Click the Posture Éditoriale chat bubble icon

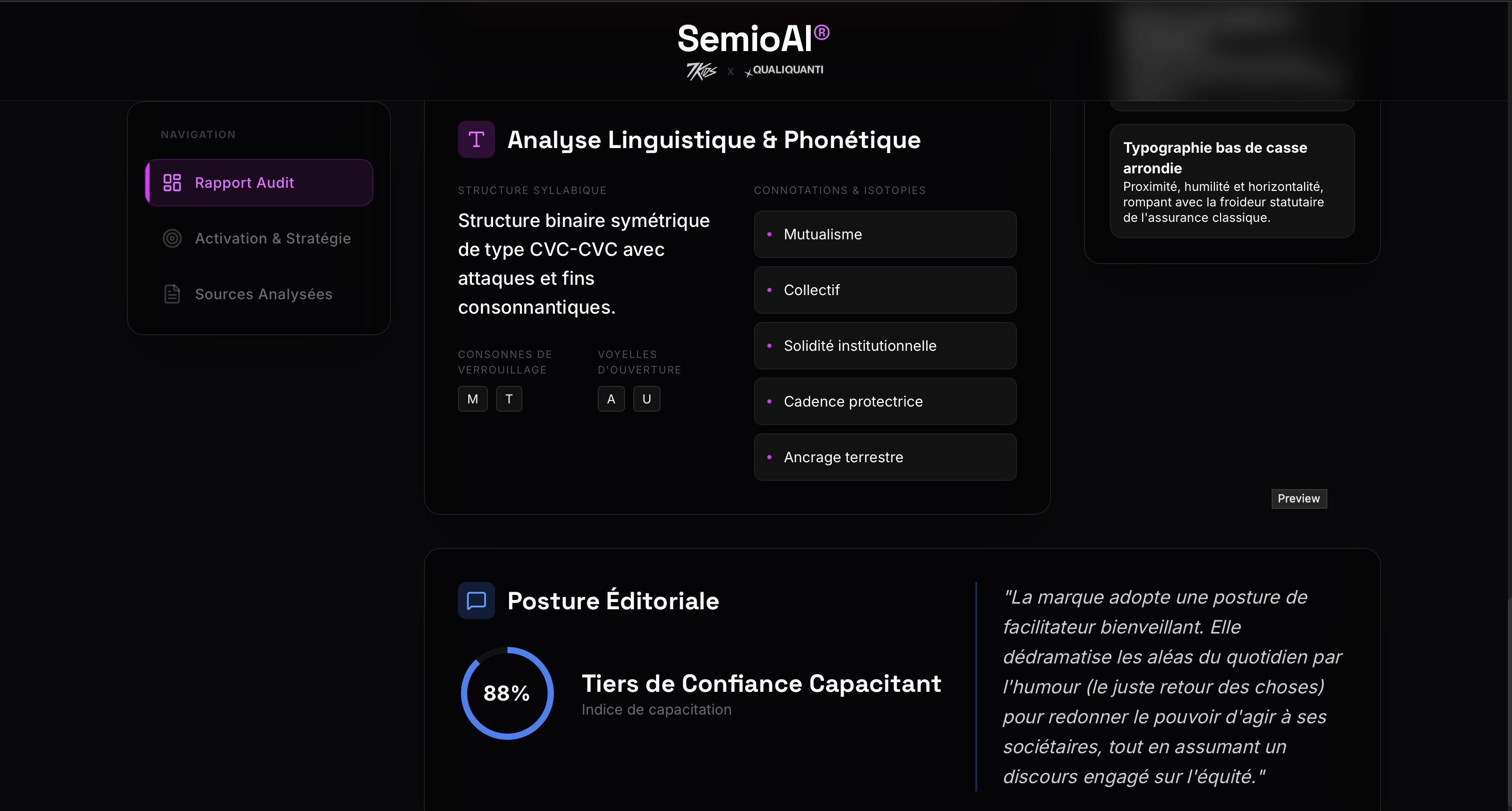tap(476, 600)
